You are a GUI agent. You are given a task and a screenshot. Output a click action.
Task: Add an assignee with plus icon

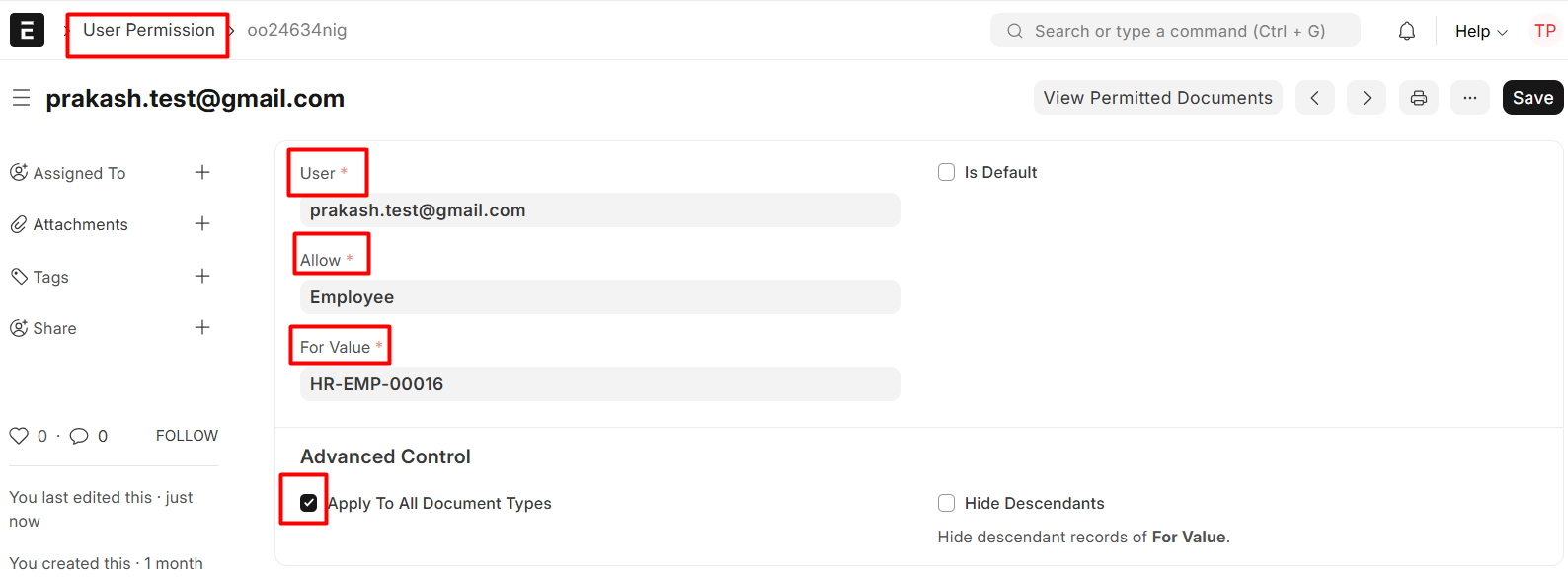click(202, 173)
